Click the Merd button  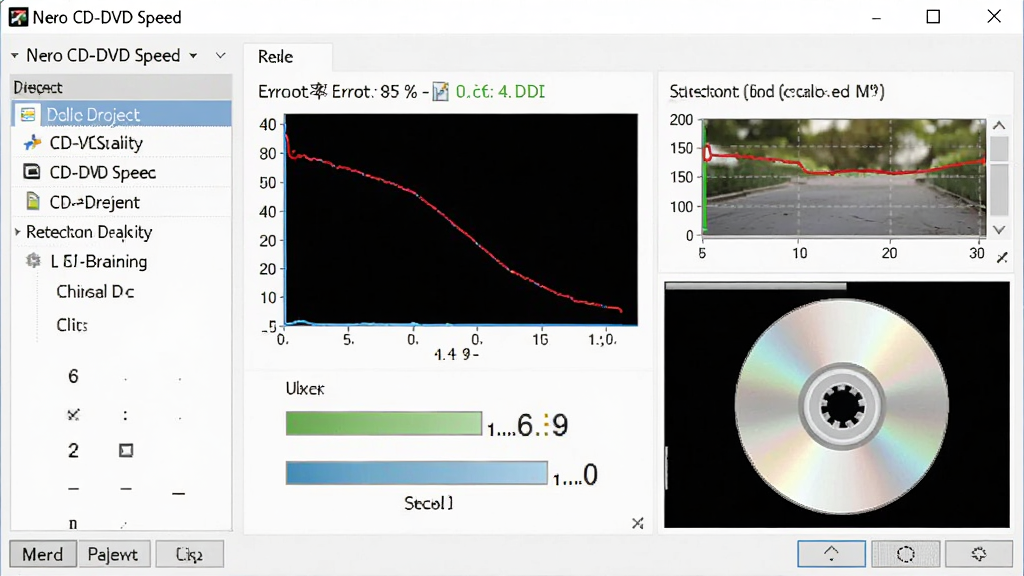(x=43, y=554)
